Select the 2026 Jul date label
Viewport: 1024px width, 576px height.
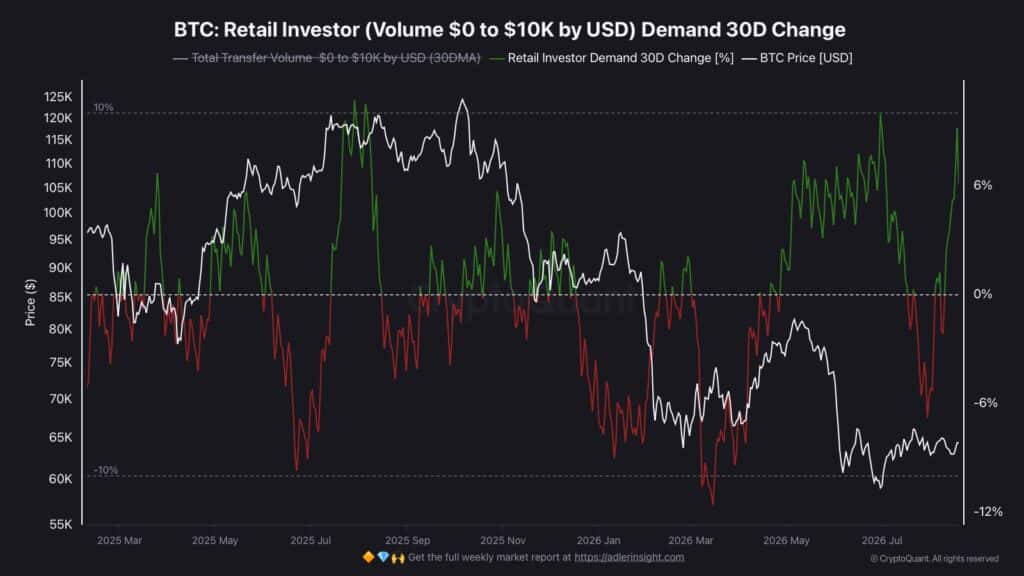[x=882, y=541]
